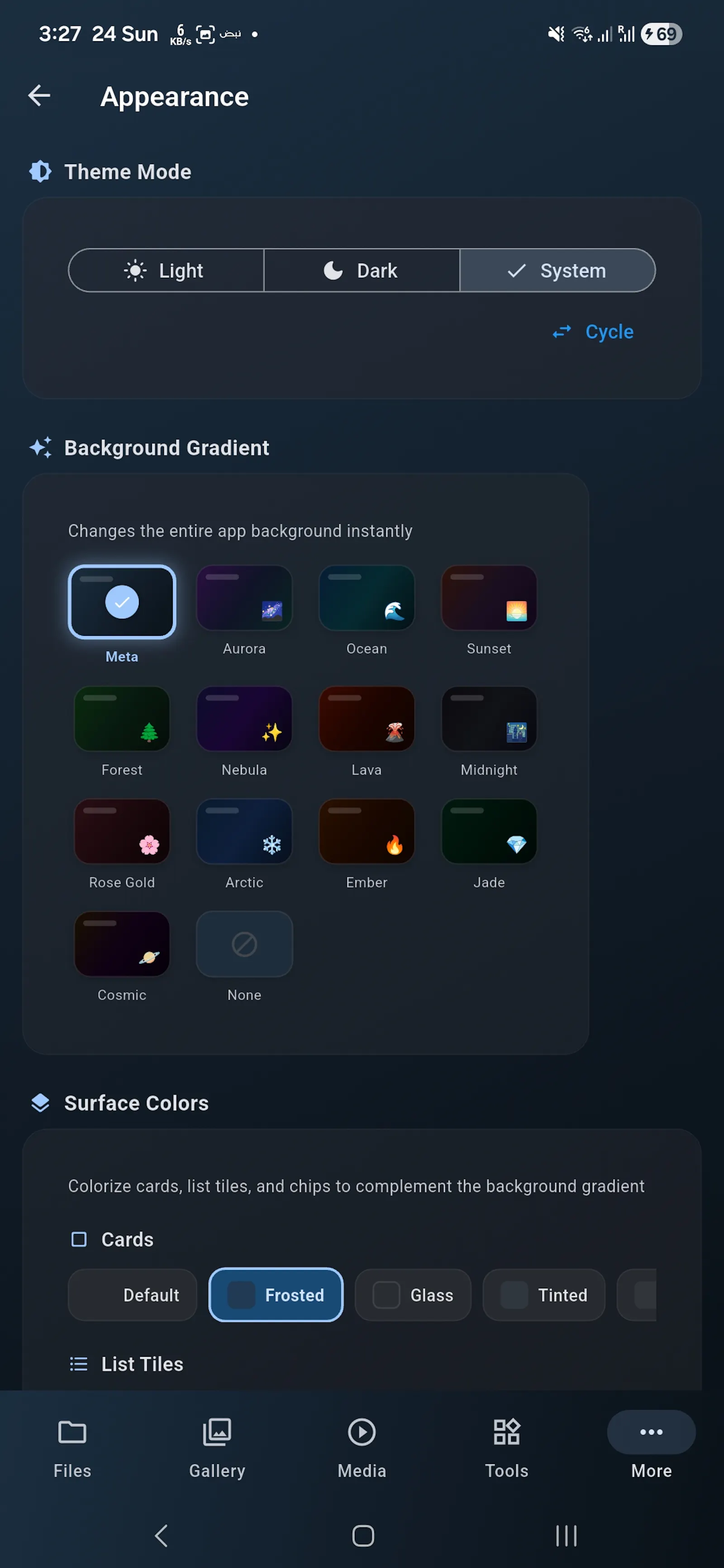Tap the Theme Mode brightness icon
This screenshot has width=724, height=1568.
[x=40, y=172]
